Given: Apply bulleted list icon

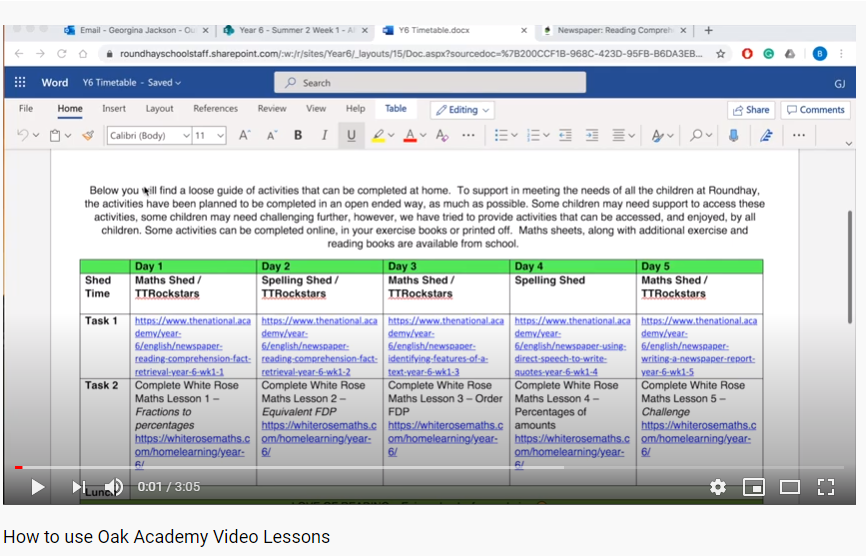Looking at the screenshot, I should 501,135.
